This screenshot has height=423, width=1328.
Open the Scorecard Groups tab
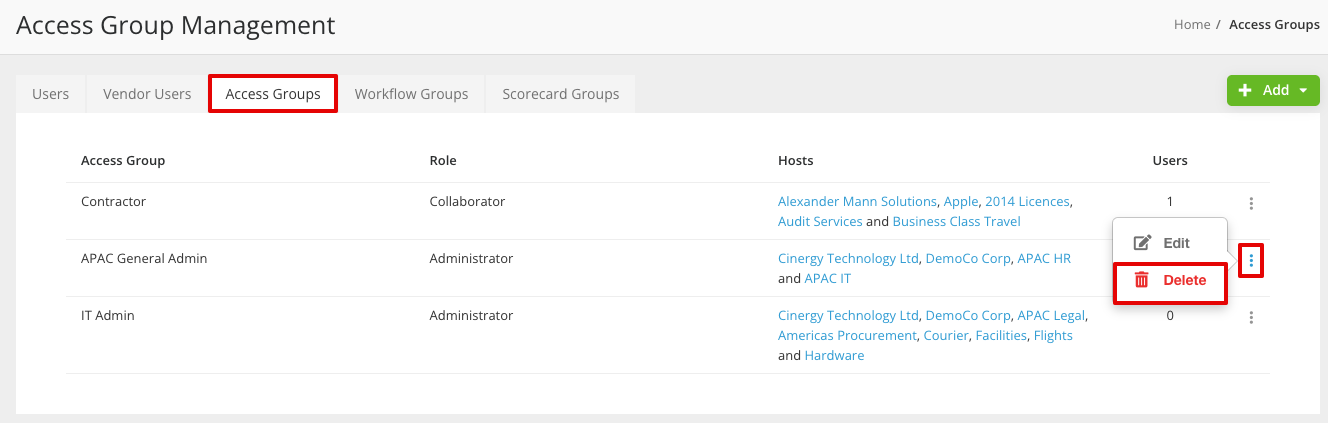pyautogui.click(x=560, y=94)
